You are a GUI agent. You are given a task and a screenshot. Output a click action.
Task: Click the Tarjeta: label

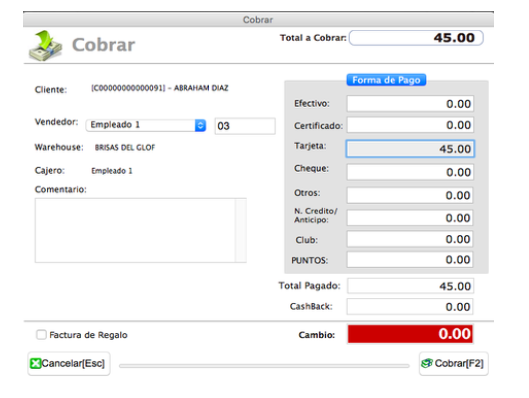pyautogui.click(x=310, y=146)
